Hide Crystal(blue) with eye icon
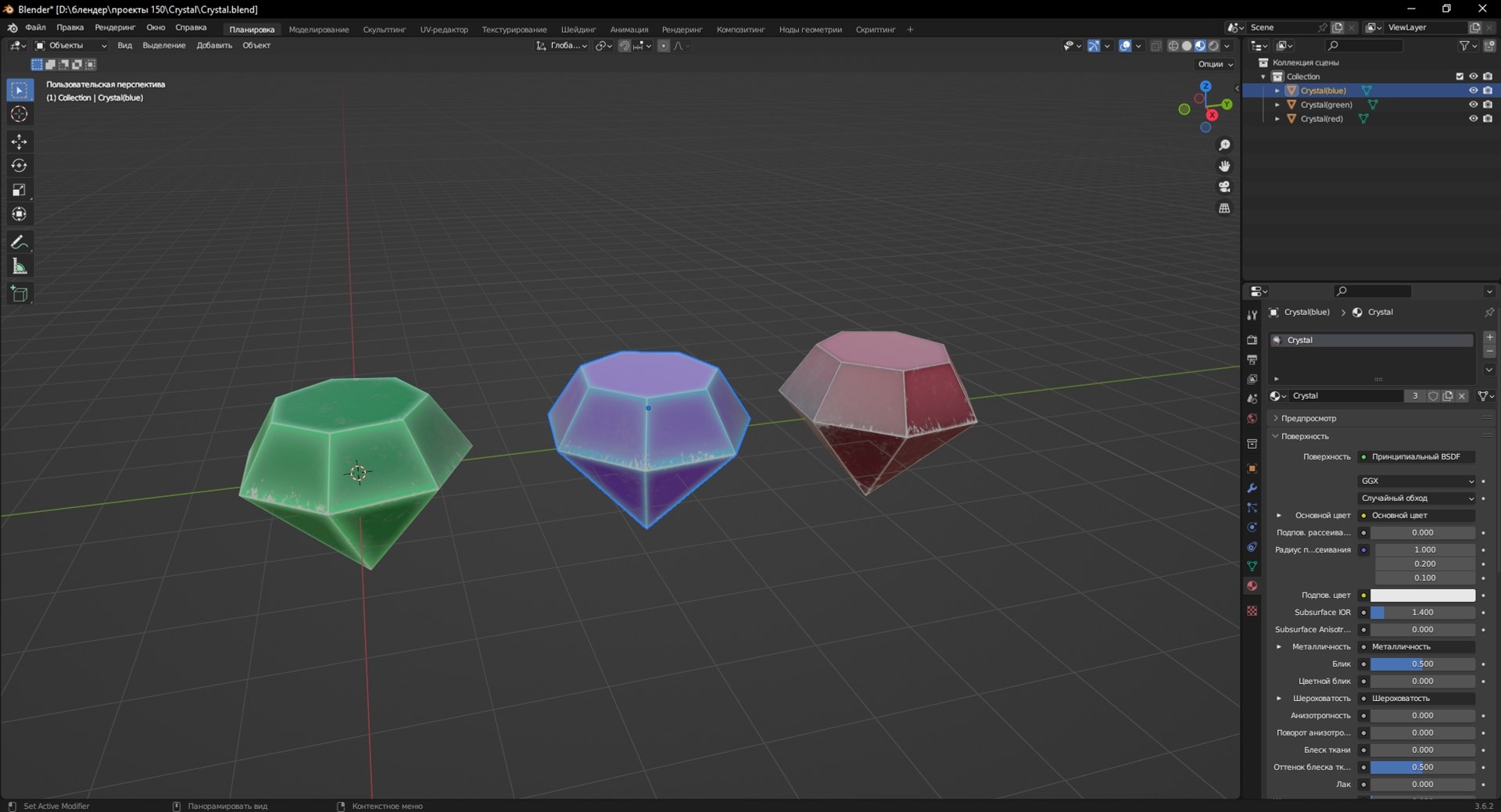The width and height of the screenshot is (1501, 812). pos(1473,91)
